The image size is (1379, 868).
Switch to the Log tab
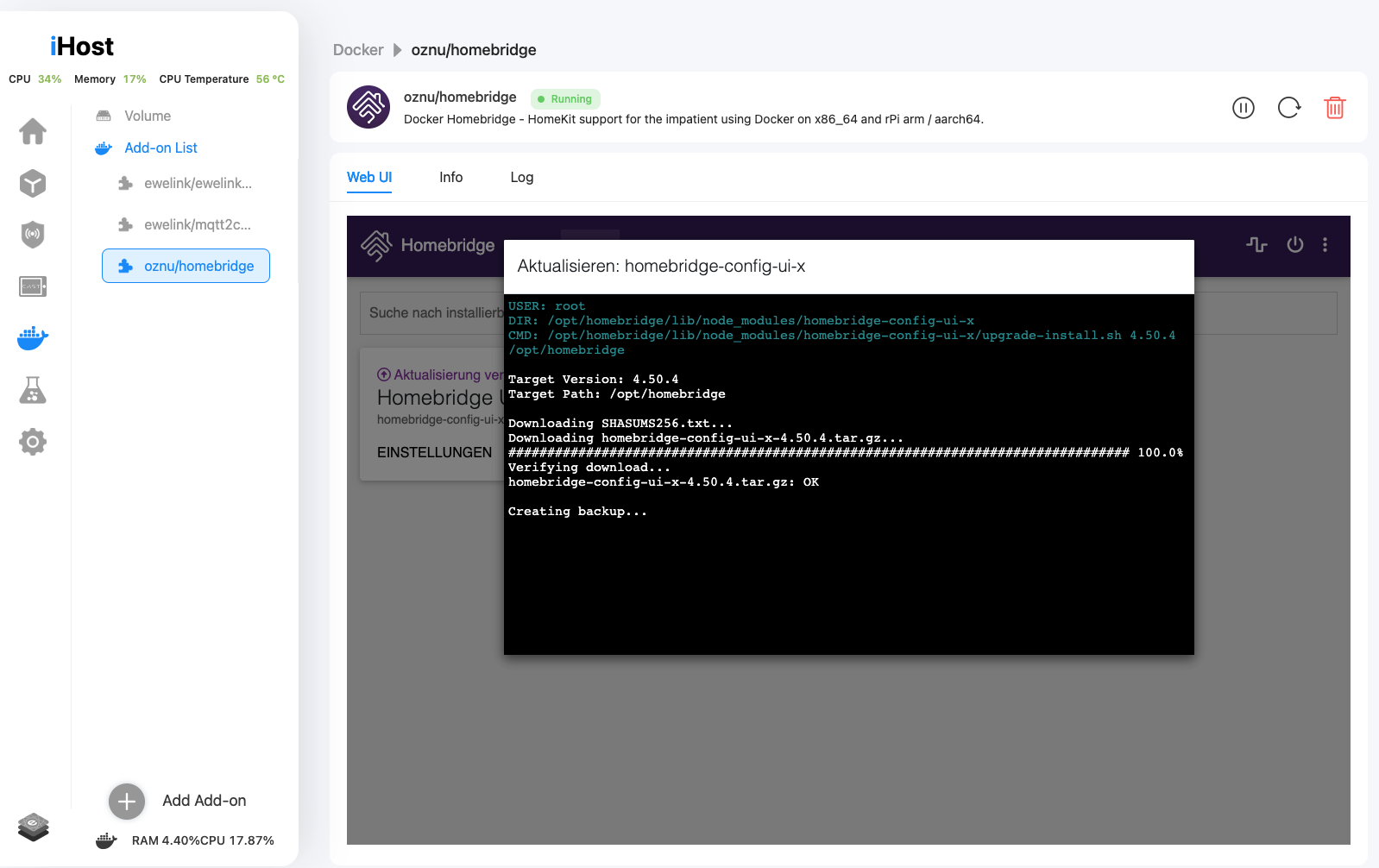521,177
